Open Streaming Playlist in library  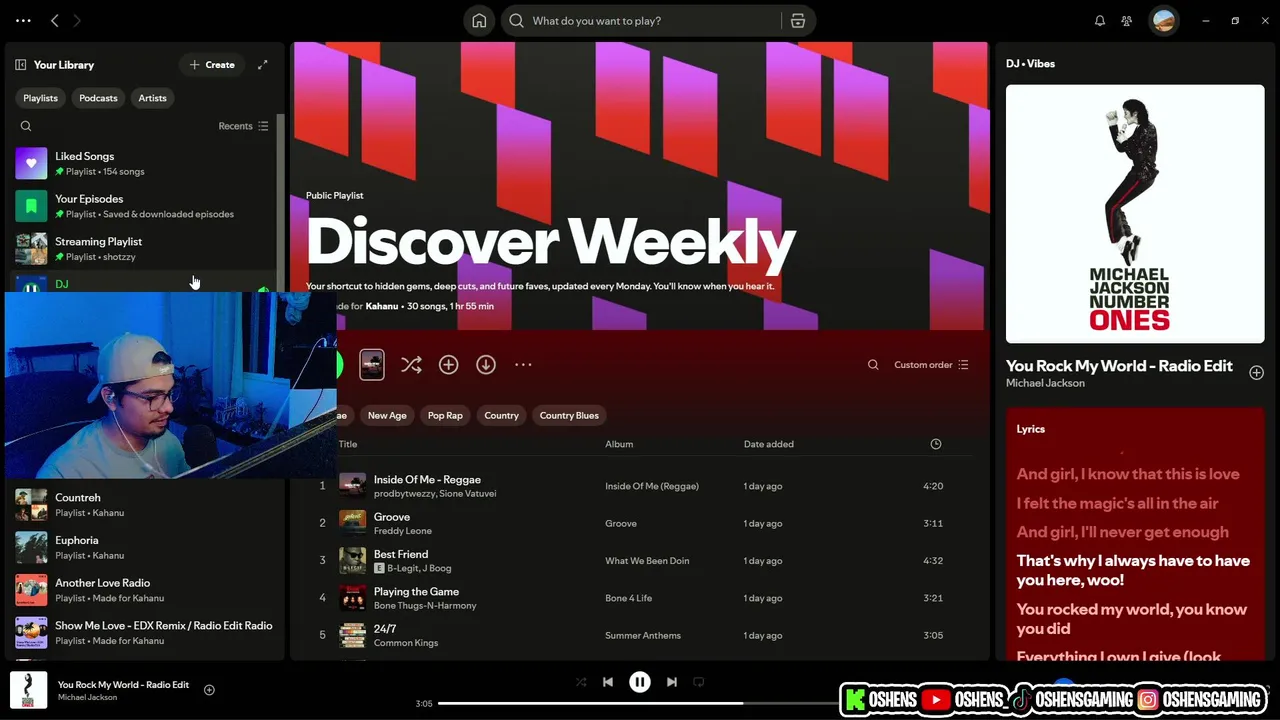click(145, 249)
